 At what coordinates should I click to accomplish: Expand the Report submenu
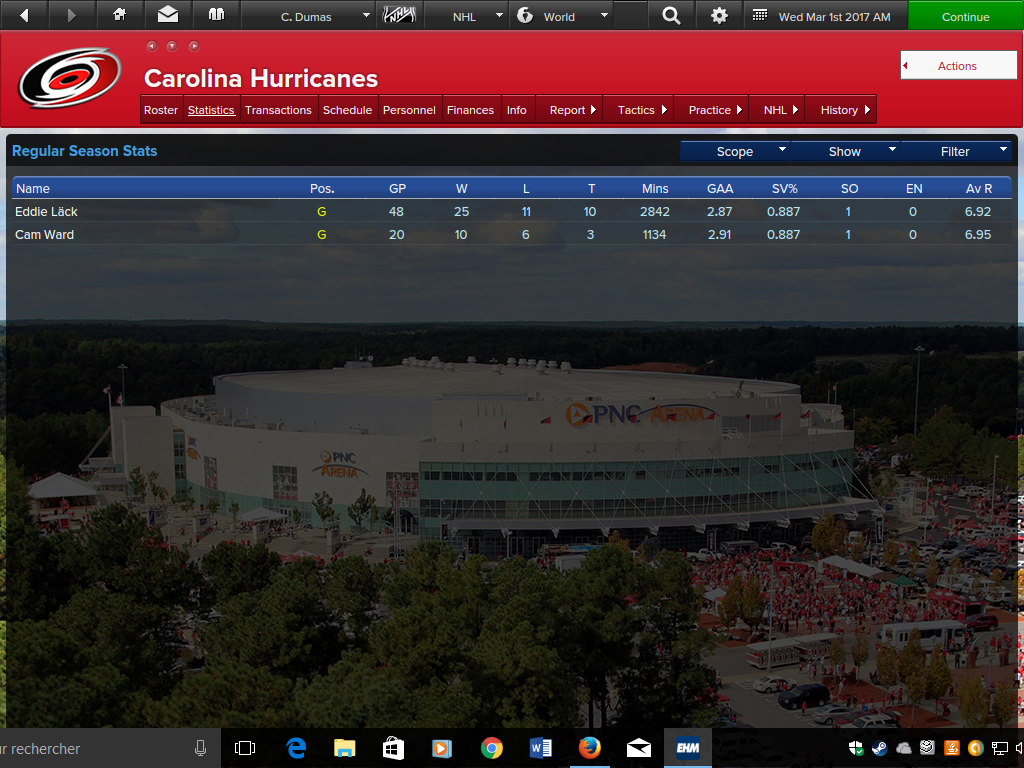point(569,110)
